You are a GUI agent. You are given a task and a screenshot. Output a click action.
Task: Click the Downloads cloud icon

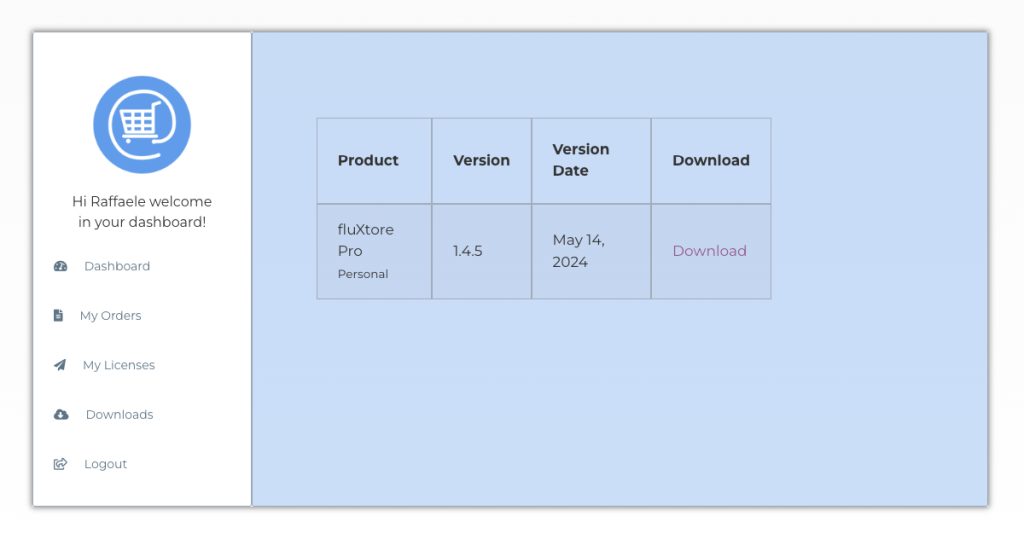pyautogui.click(x=61, y=415)
